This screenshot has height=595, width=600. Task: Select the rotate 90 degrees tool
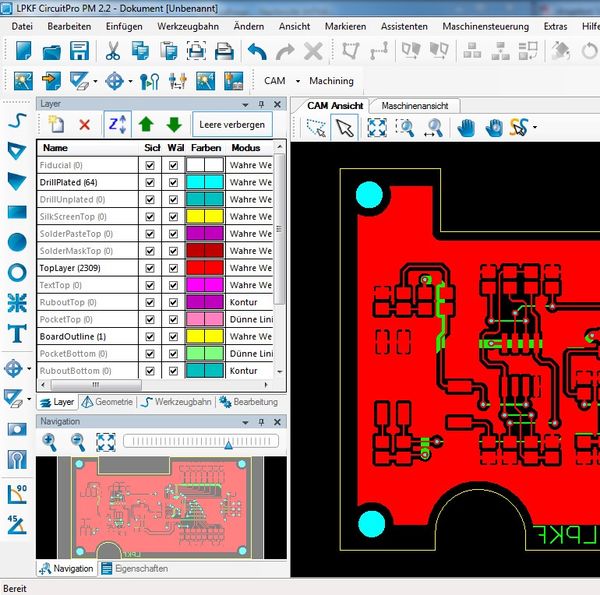pyautogui.click(x=16, y=492)
